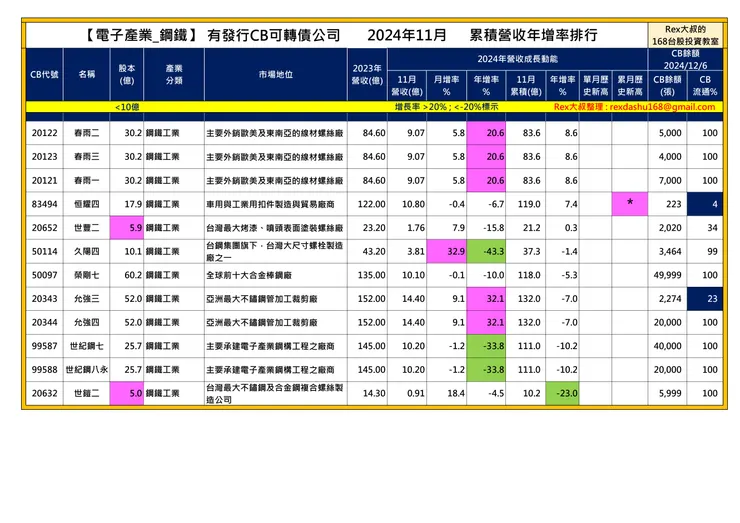The height and width of the screenshot is (523, 740).
Task: Click the name 世豐二
Action: pos(86,228)
